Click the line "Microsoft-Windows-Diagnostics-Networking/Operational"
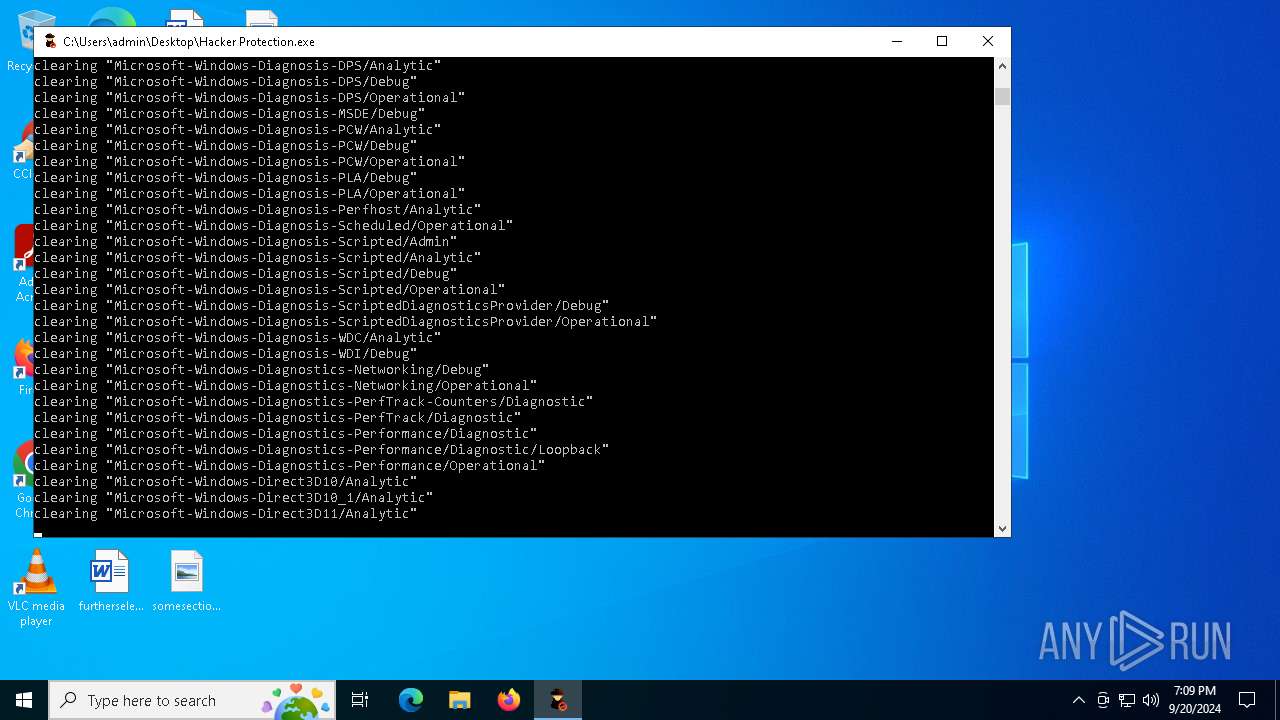 [286, 386]
